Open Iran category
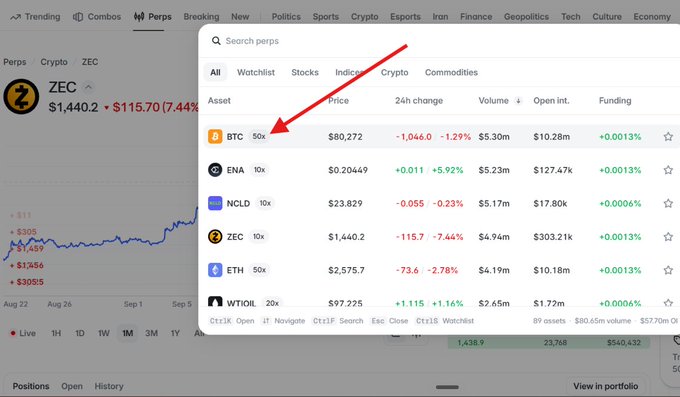The image size is (680, 397). [440, 17]
